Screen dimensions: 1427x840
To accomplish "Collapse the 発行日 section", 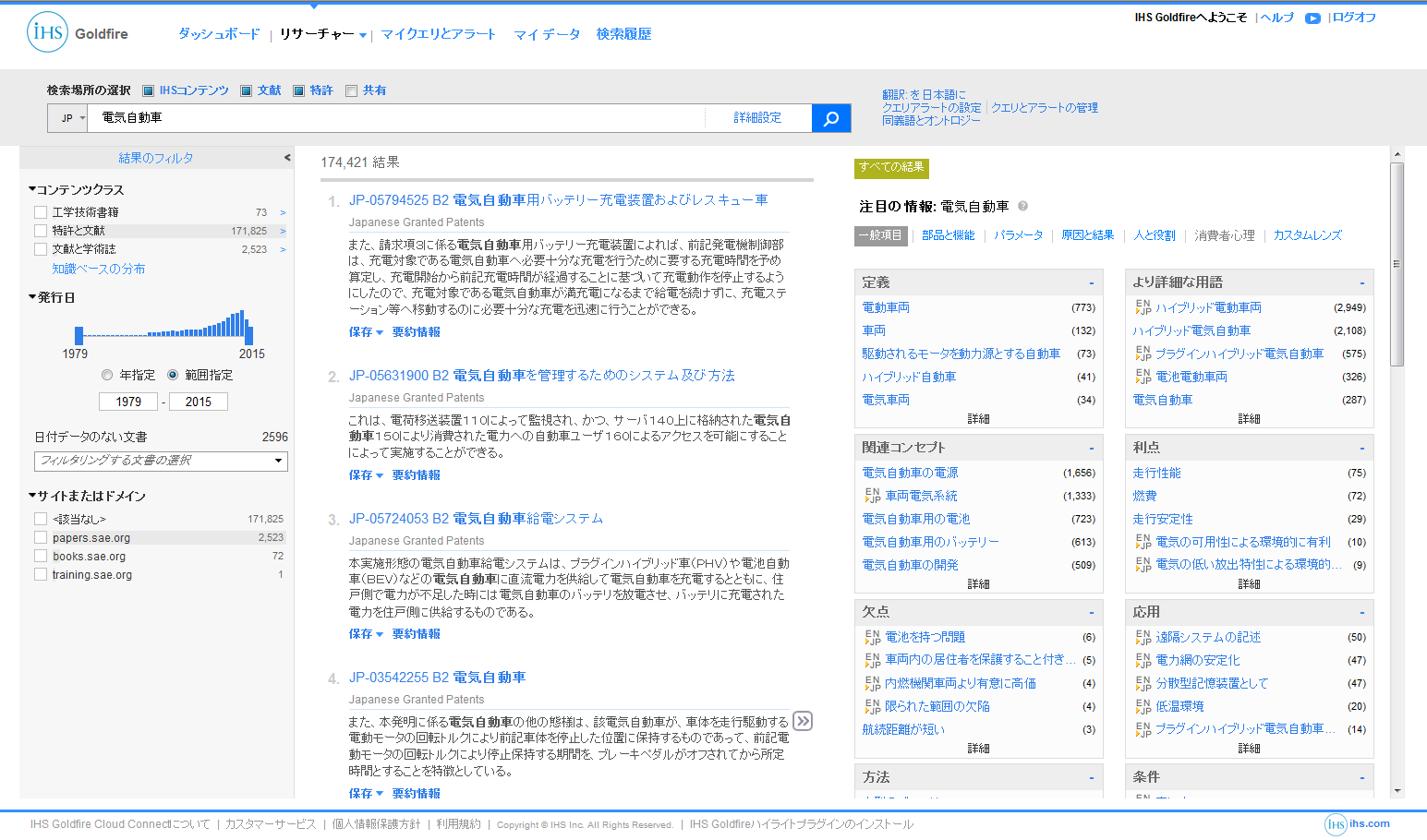I will pos(52,297).
